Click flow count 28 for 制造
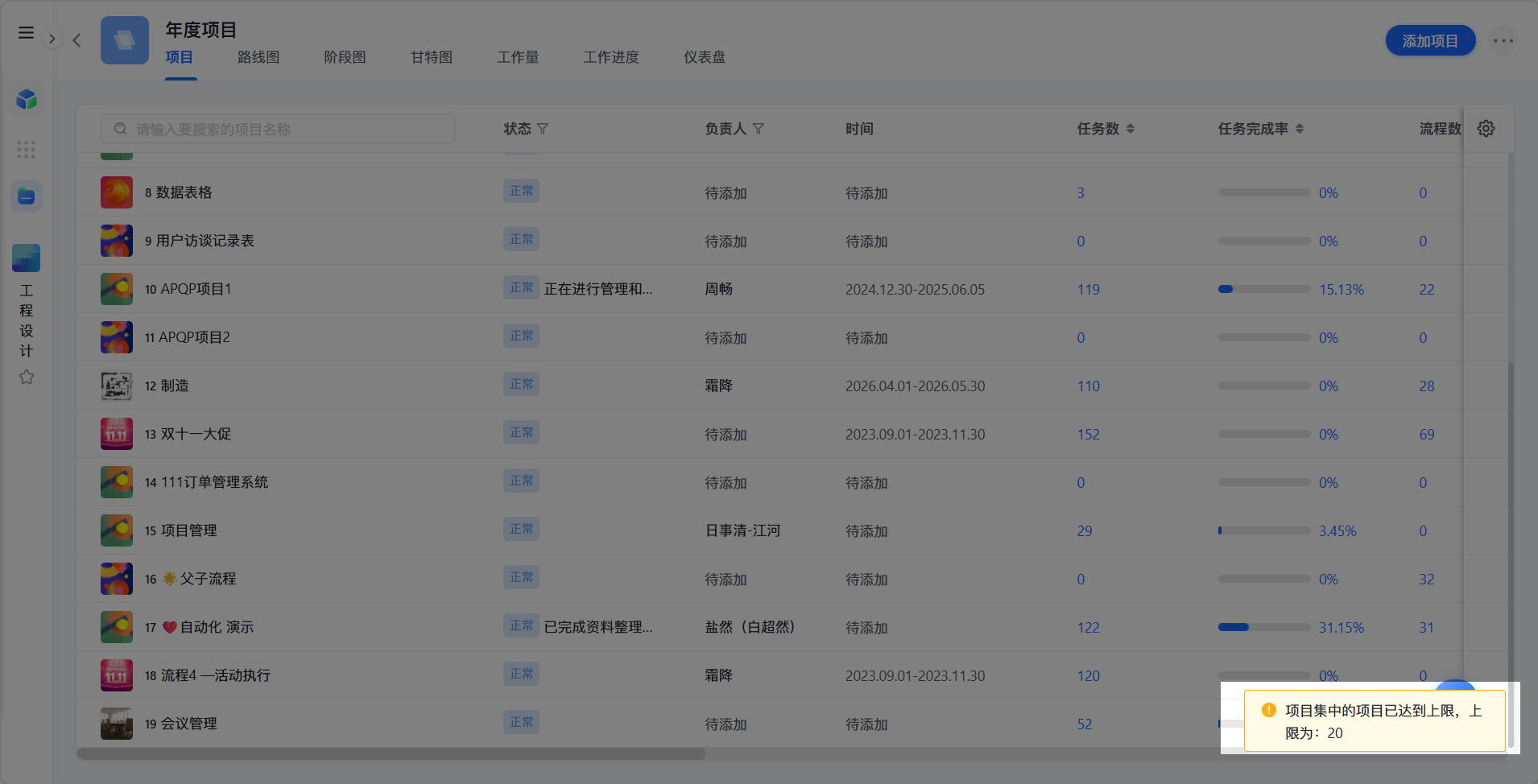The width and height of the screenshot is (1538, 784). 1427,386
